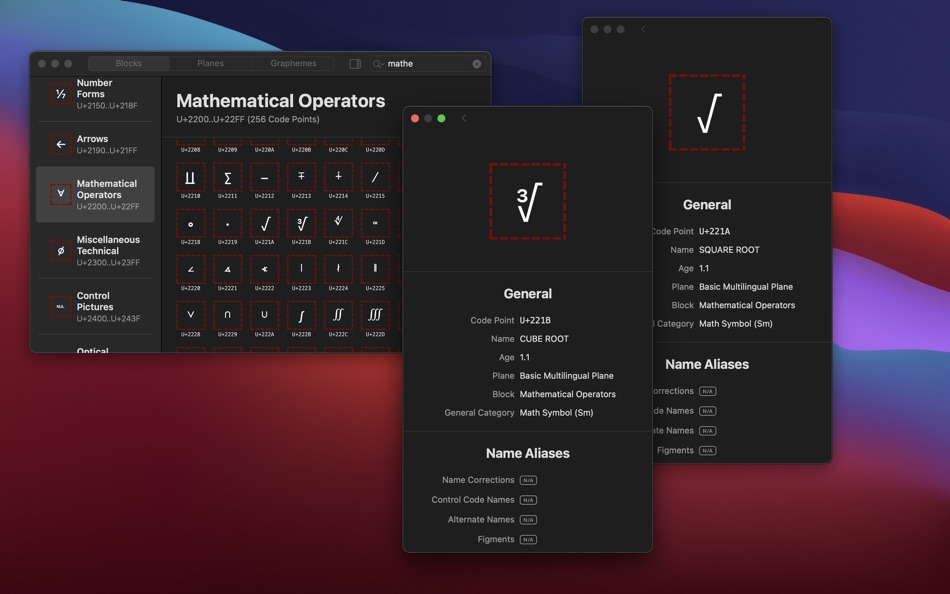Go back in the SQUARE ROOT window

[x=643, y=29]
